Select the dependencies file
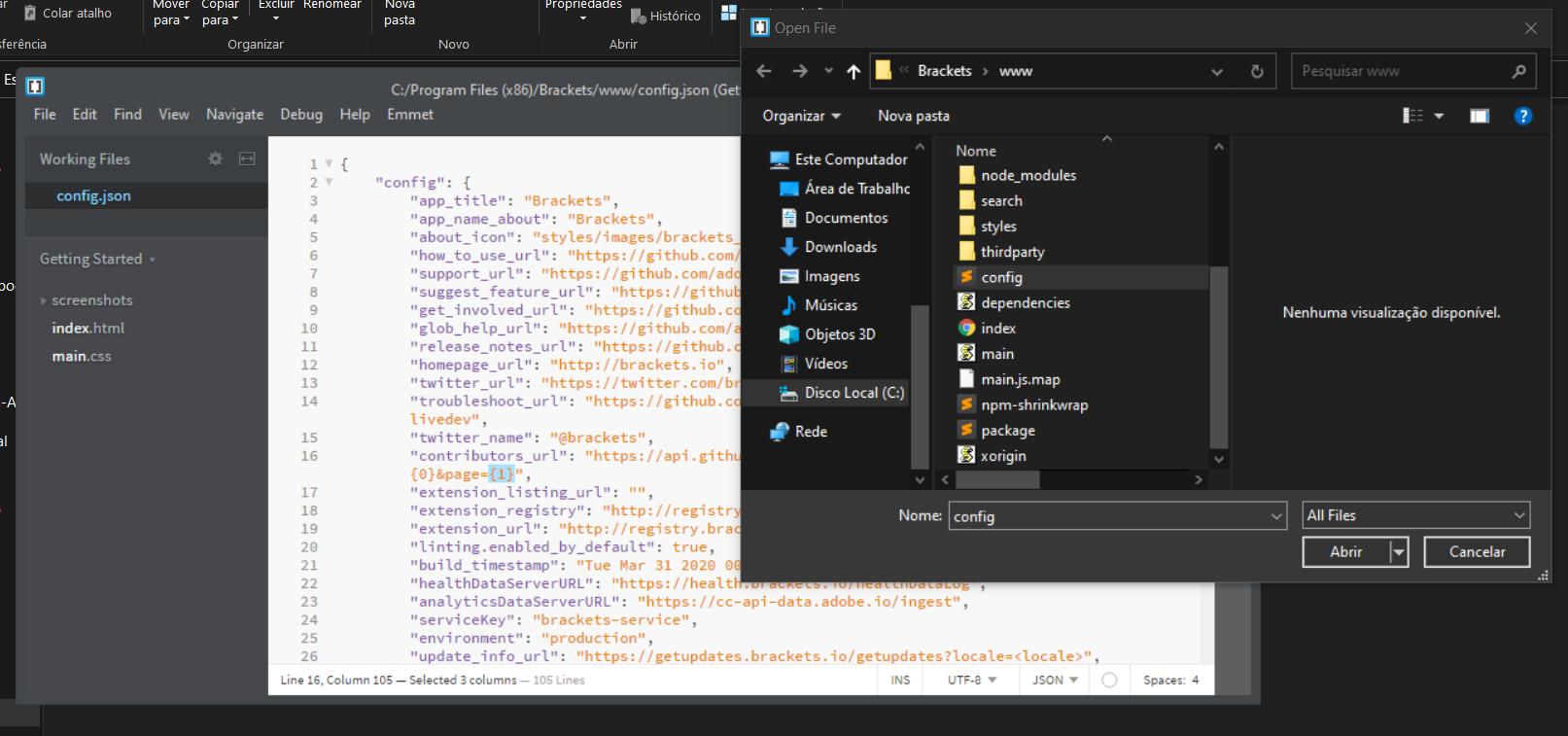 point(1014,302)
